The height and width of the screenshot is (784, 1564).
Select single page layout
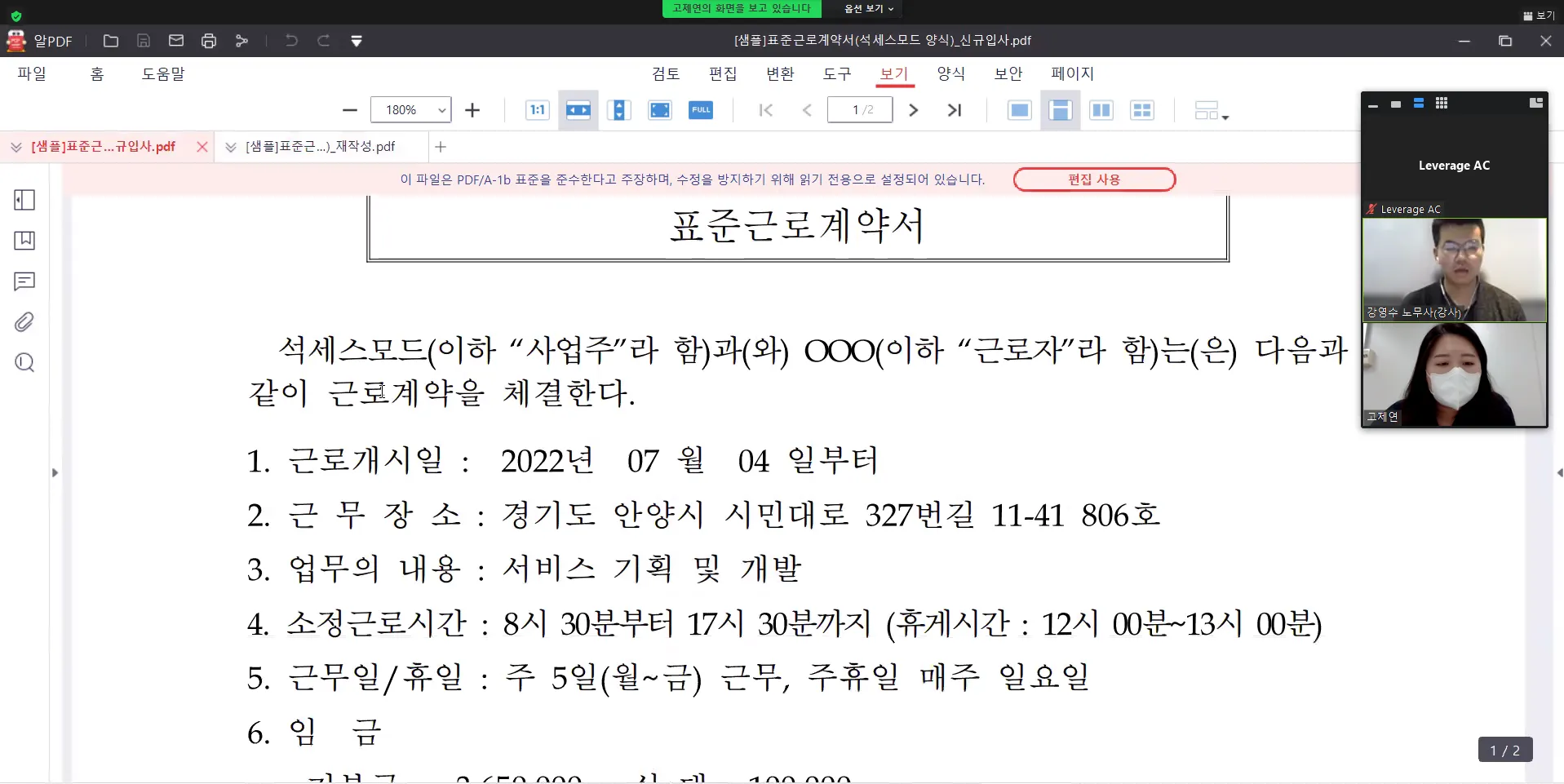point(1020,110)
